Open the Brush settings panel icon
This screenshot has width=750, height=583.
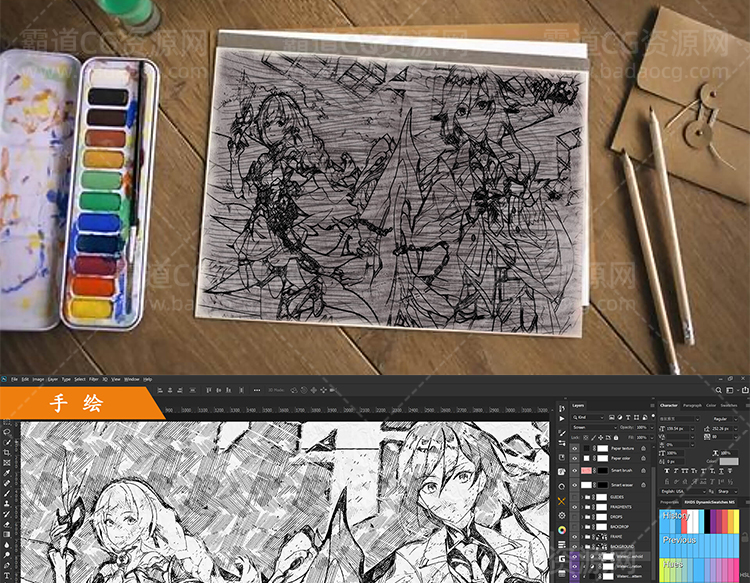click(562, 433)
